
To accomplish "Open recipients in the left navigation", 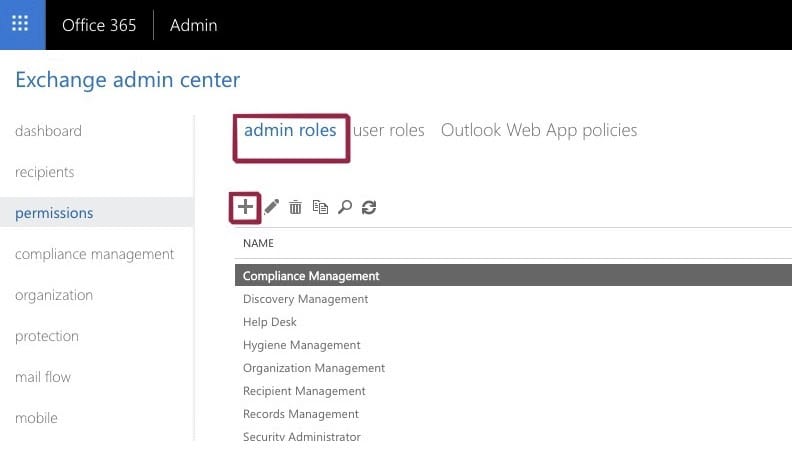I will (x=44, y=172).
